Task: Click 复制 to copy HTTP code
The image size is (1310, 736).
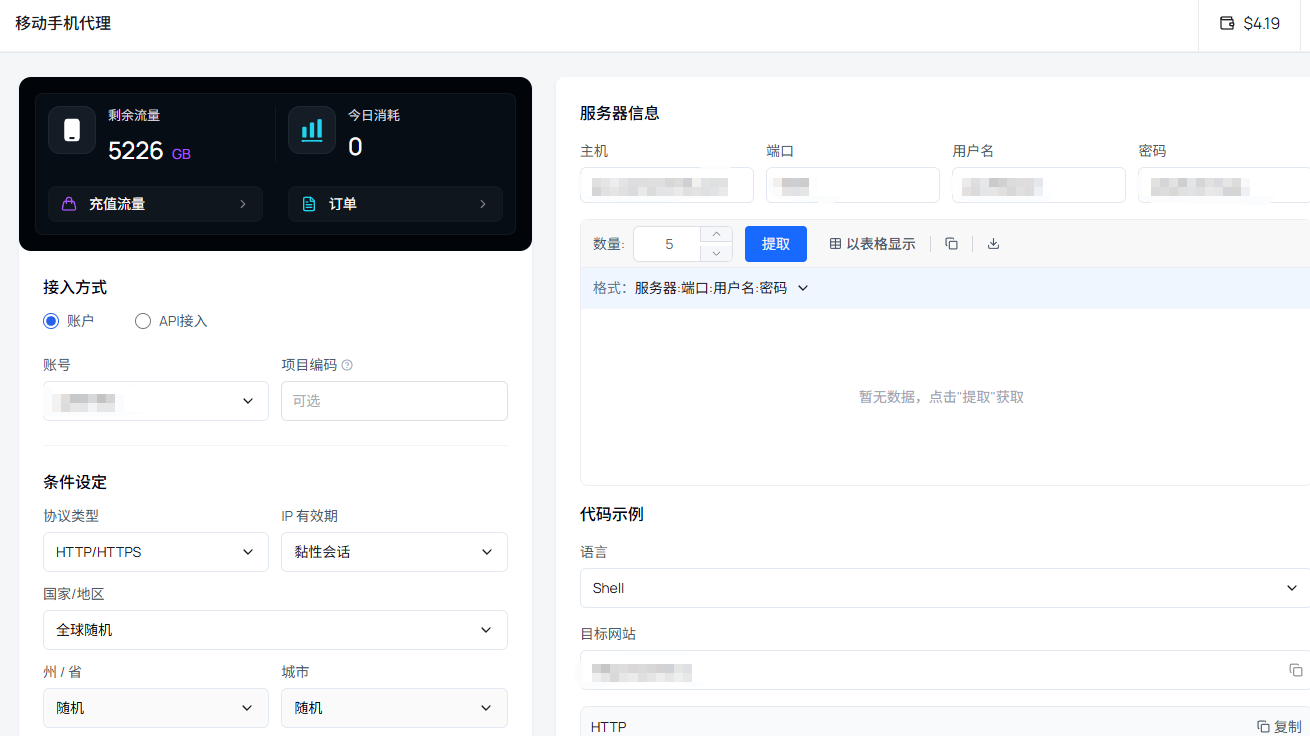Action: coord(1280,727)
